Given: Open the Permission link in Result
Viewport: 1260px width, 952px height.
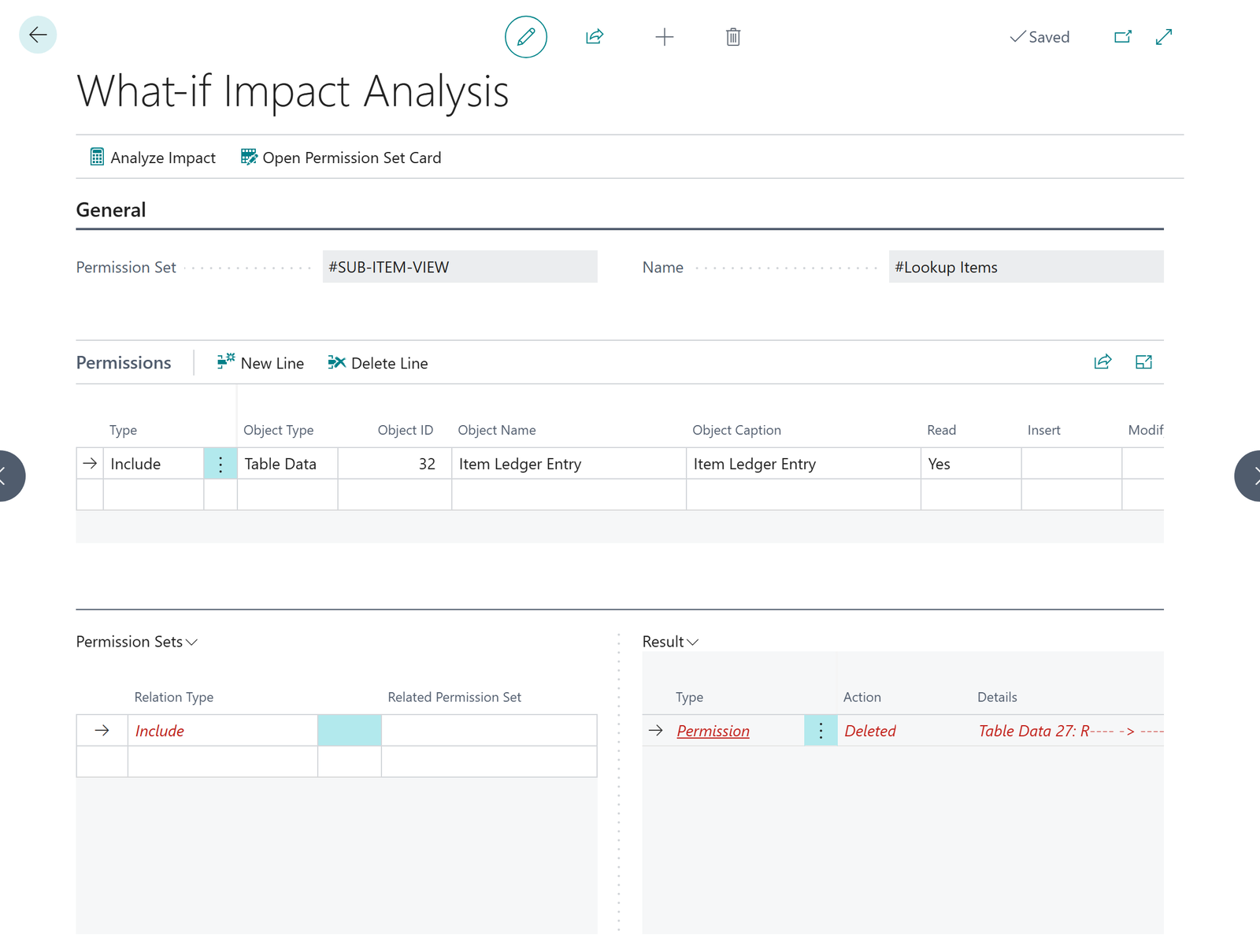Looking at the screenshot, I should tap(713, 732).
